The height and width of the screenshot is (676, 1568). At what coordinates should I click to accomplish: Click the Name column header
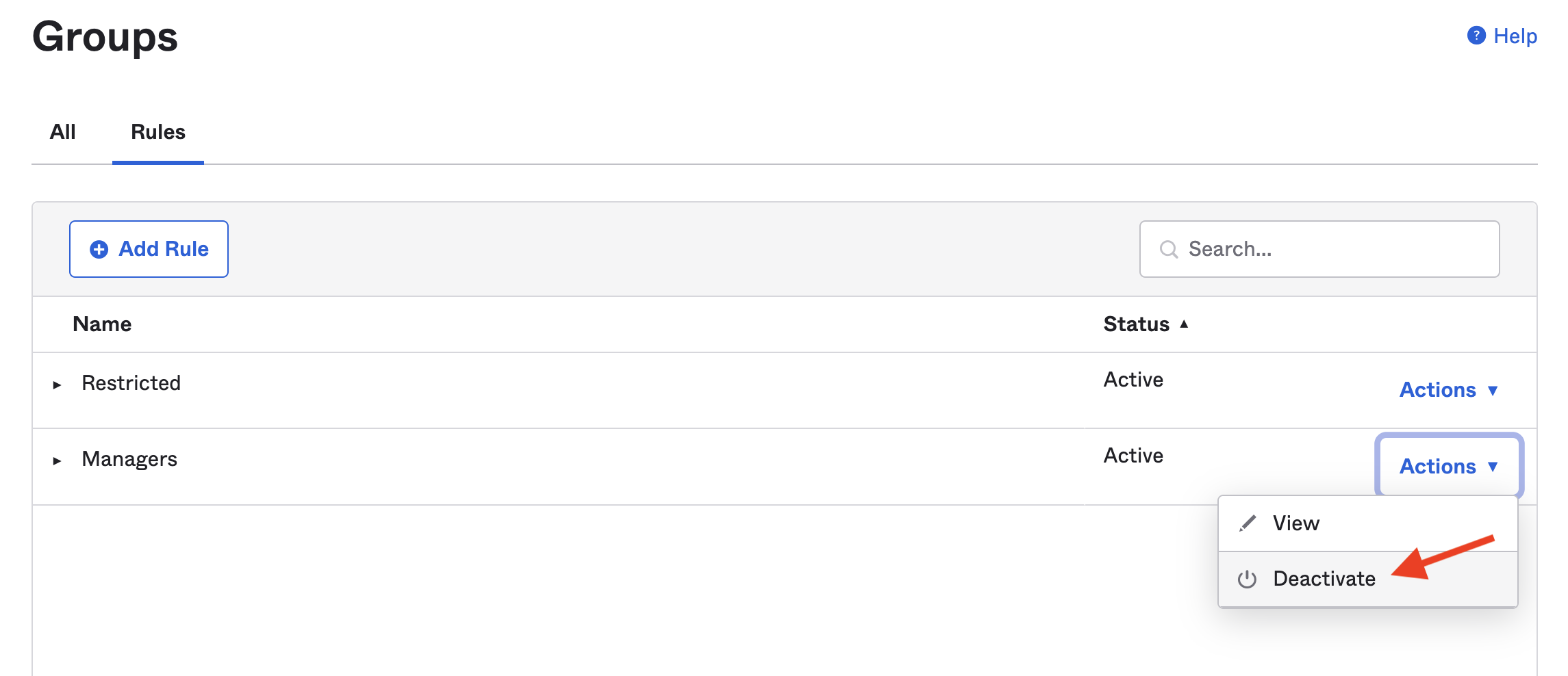click(x=102, y=324)
